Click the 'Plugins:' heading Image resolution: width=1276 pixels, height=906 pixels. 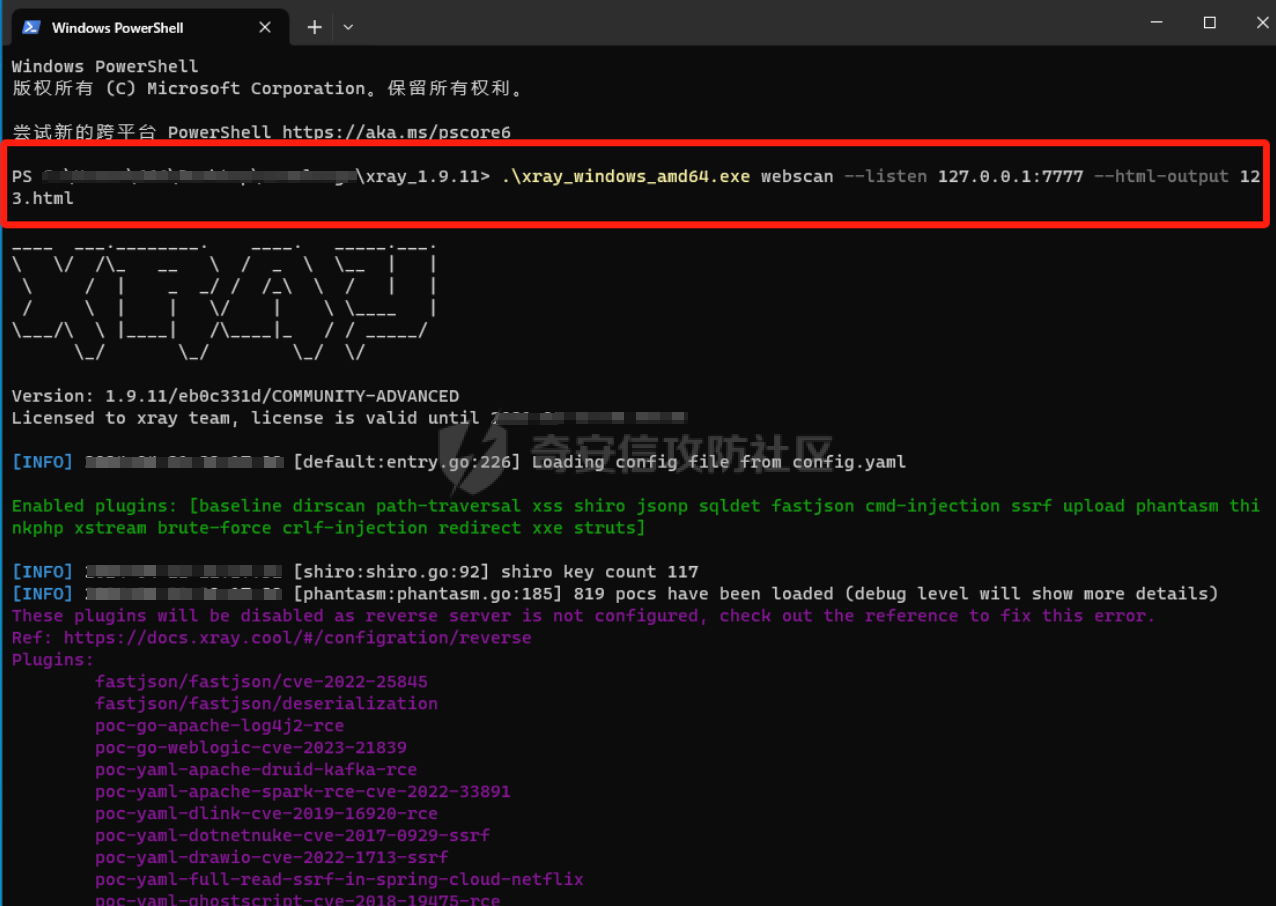point(53,660)
